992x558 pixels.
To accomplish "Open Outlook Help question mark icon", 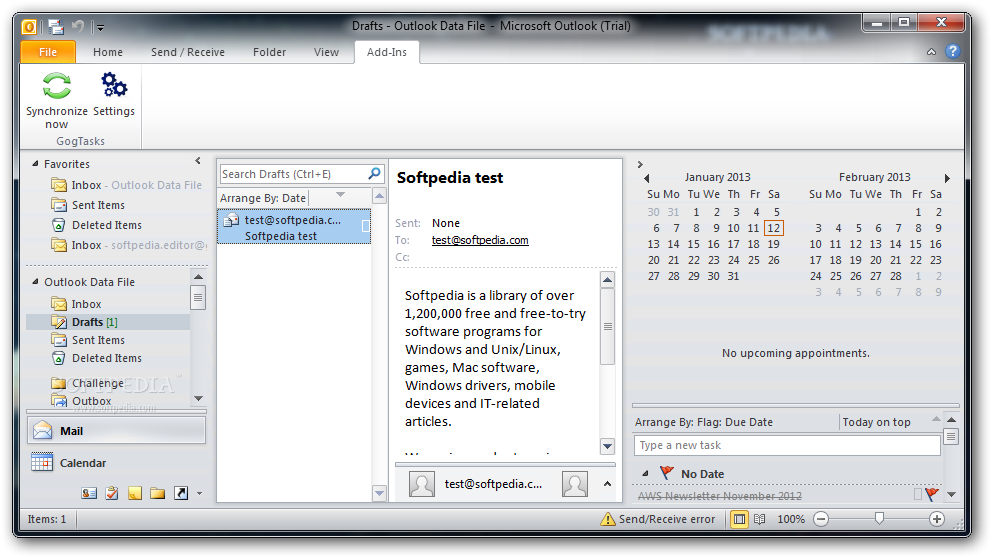I will pos(953,52).
